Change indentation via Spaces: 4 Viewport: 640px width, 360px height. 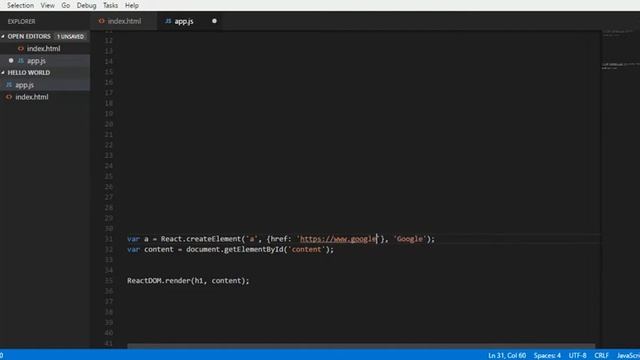pyautogui.click(x=547, y=356)
